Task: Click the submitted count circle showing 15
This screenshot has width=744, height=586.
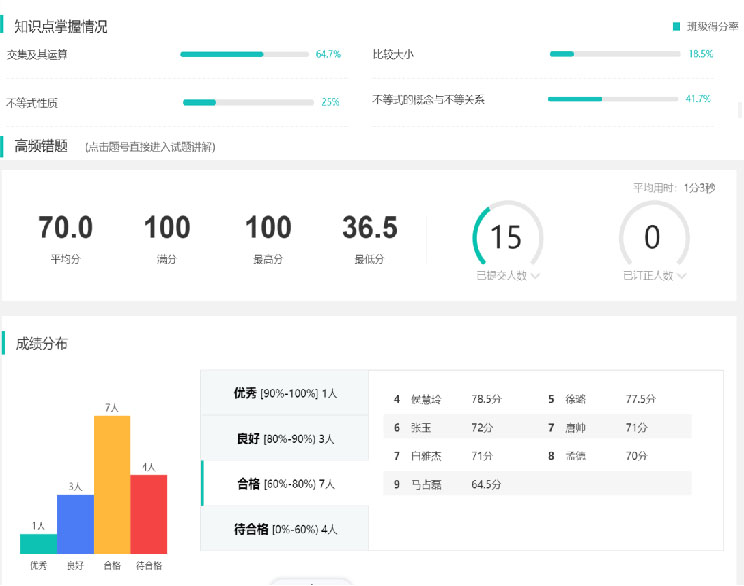Action: (x=507, y=237)
